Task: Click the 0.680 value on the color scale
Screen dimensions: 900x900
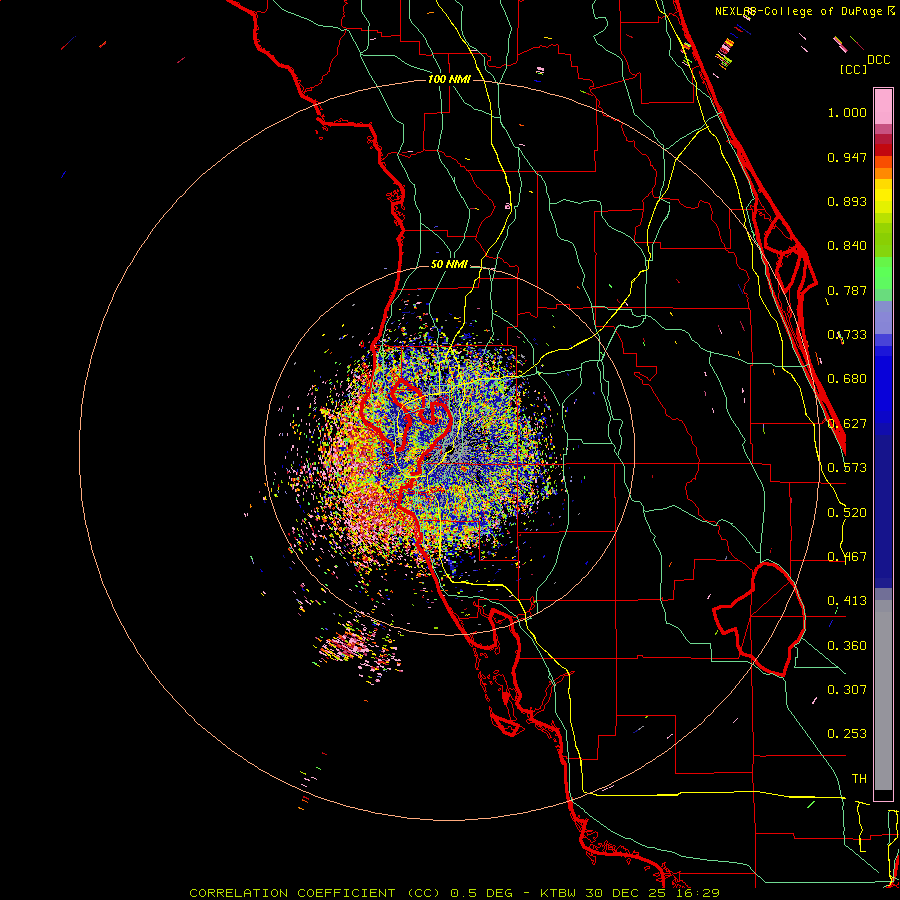Action: pos(847,379)
